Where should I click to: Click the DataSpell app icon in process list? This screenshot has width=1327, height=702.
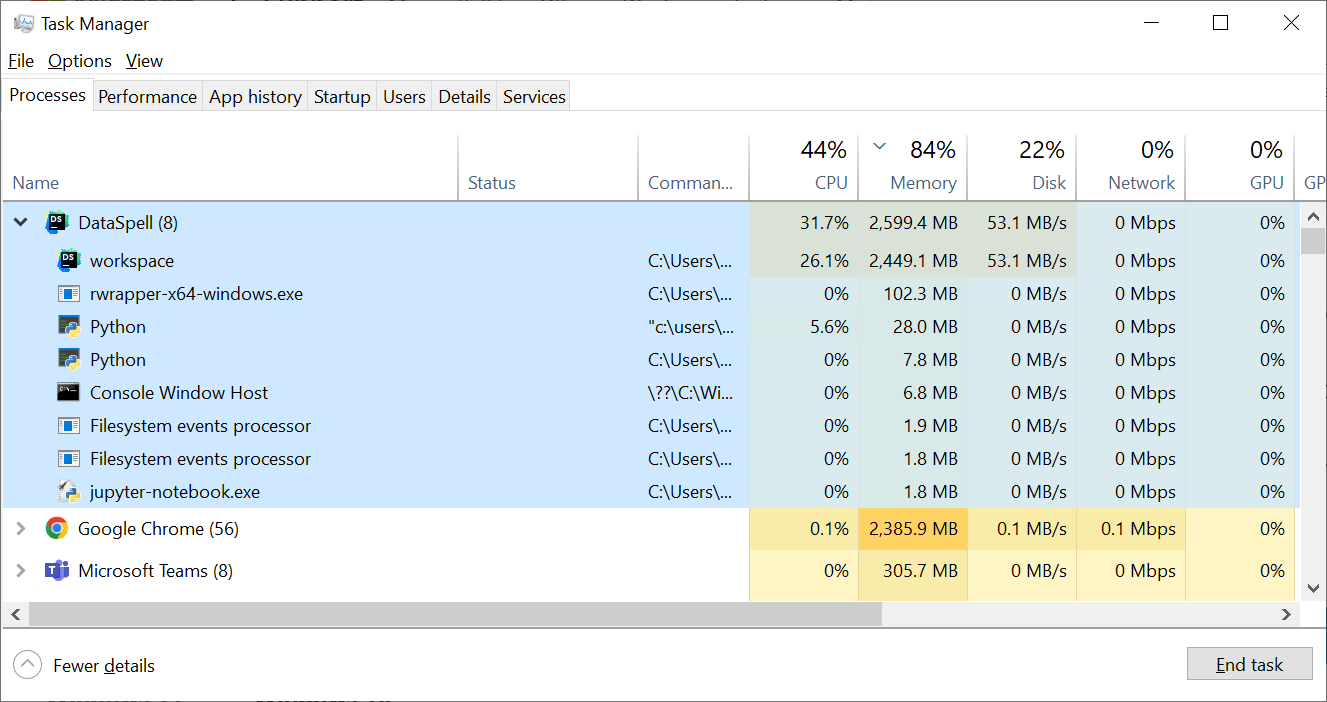[57, 223]
